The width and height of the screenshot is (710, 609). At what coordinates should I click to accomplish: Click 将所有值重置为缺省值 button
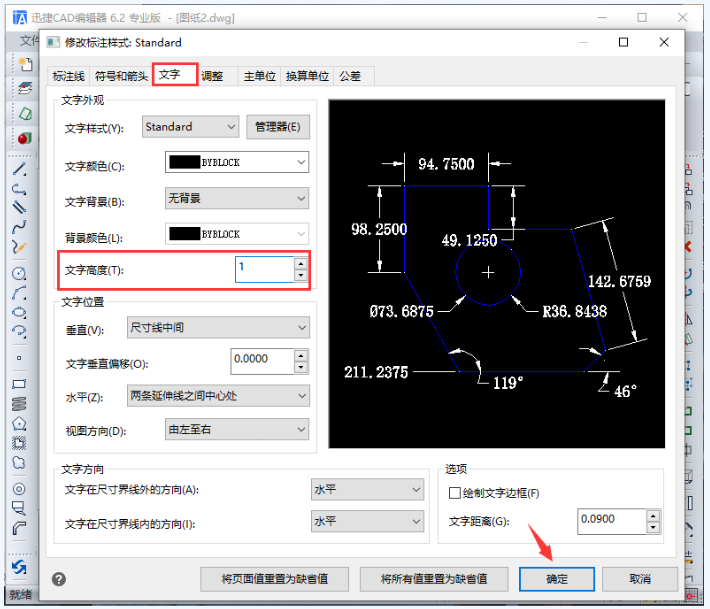(x=434, y=579)
